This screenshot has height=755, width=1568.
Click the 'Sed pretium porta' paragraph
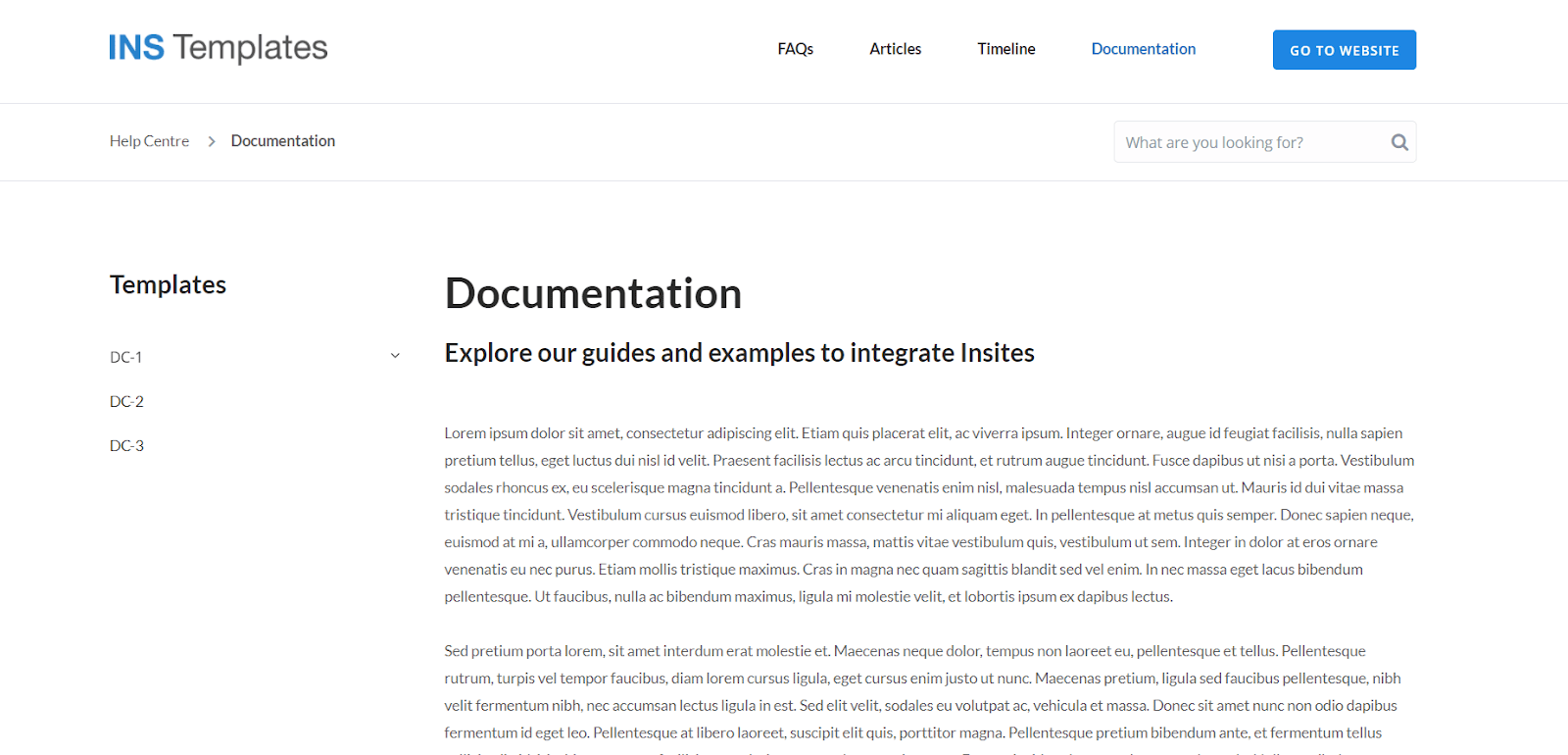click(921, 691)
